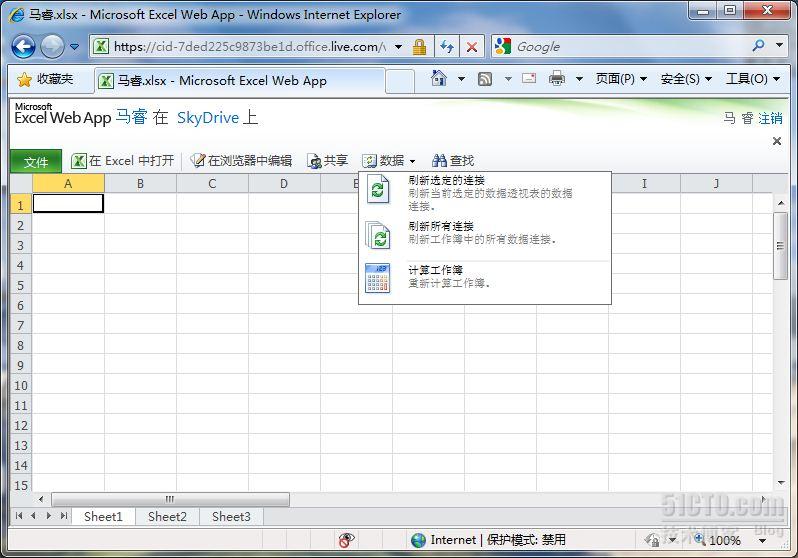
Task: Click the Home page icon
Action: click(x=439, y=78)
